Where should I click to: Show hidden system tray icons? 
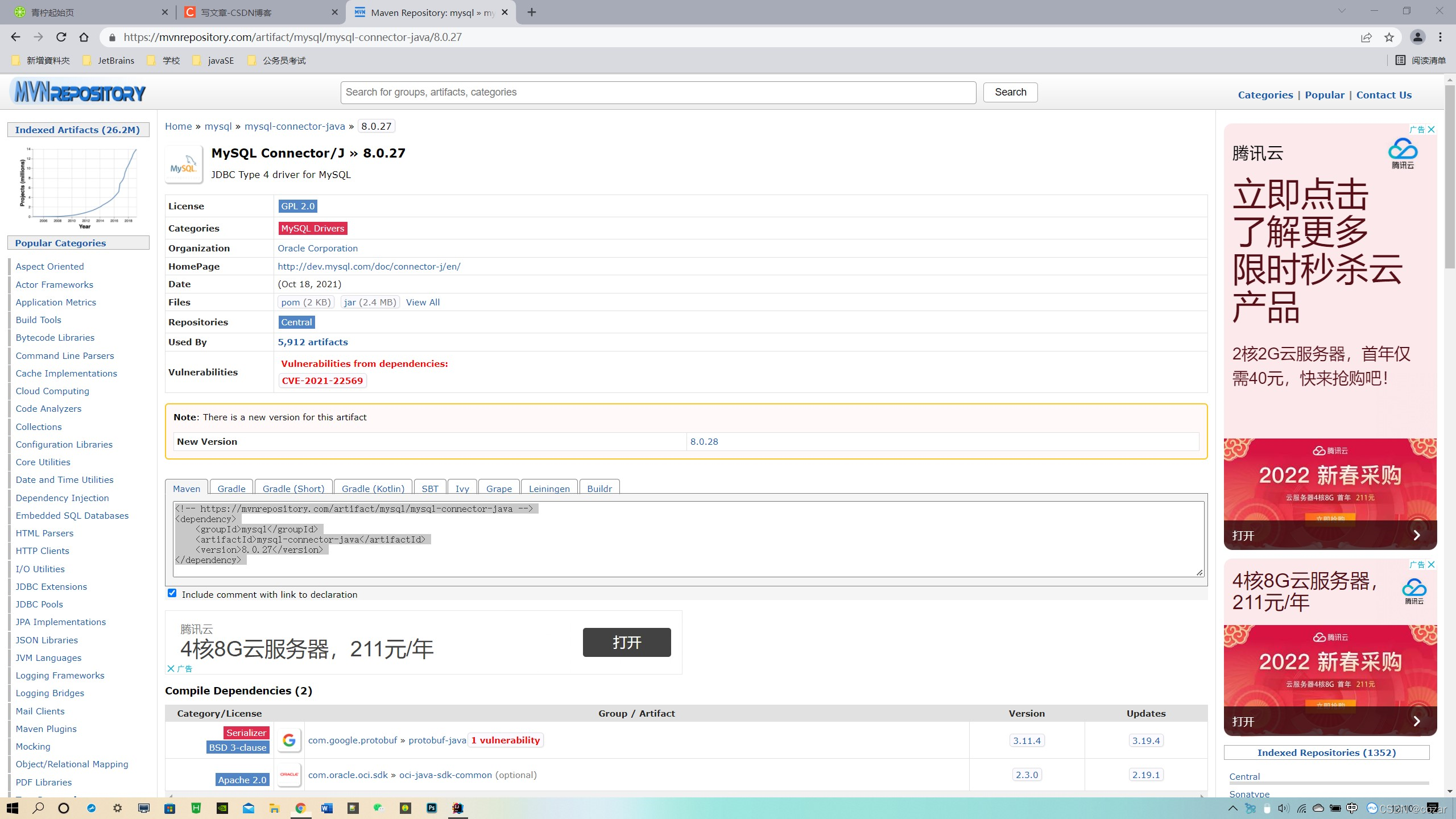point(1232,808)
